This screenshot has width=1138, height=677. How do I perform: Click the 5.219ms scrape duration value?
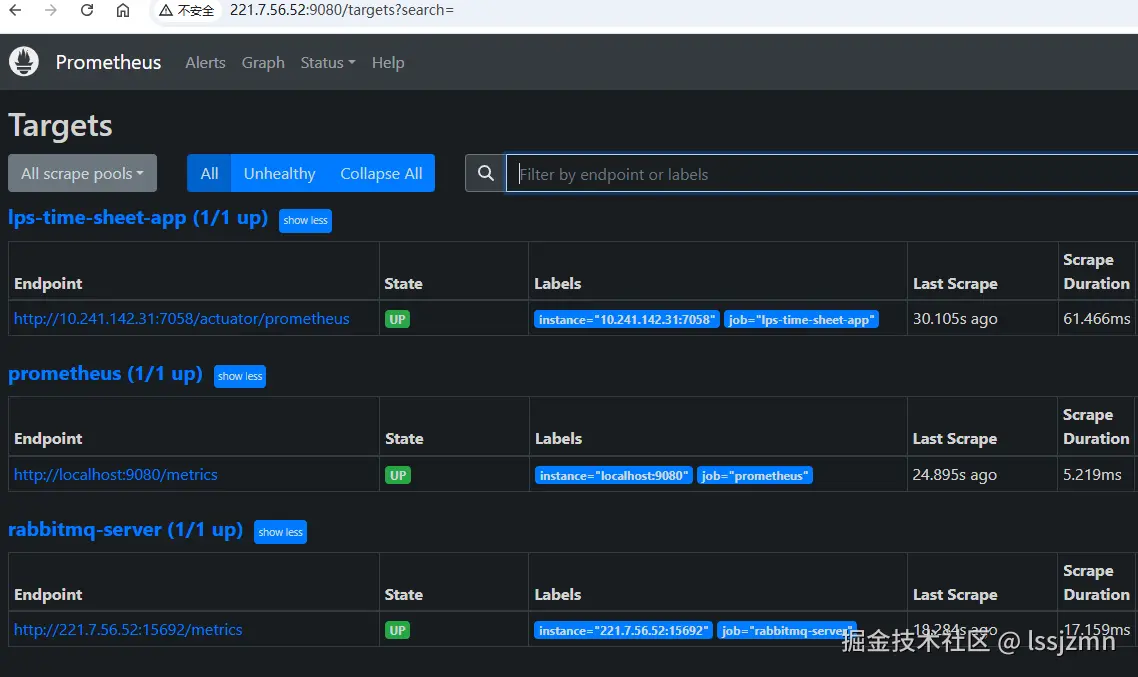click(1092, 475)
